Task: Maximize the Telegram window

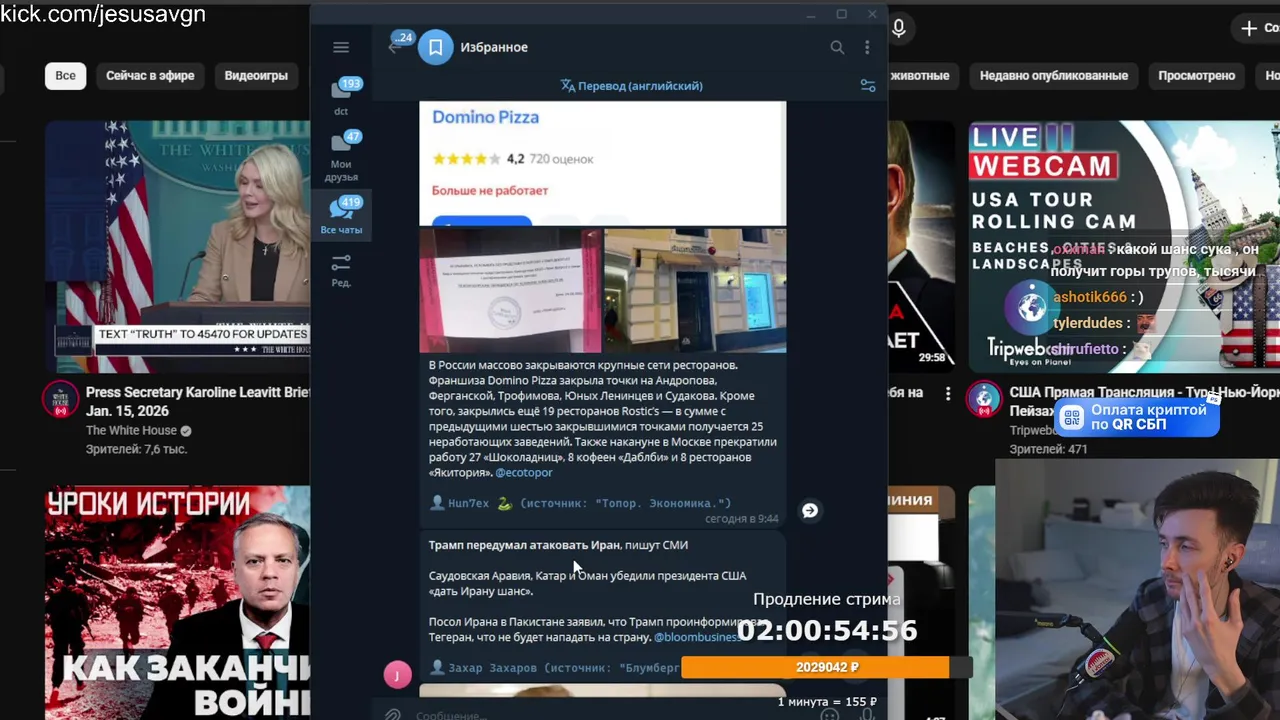Action: [842, 14]
